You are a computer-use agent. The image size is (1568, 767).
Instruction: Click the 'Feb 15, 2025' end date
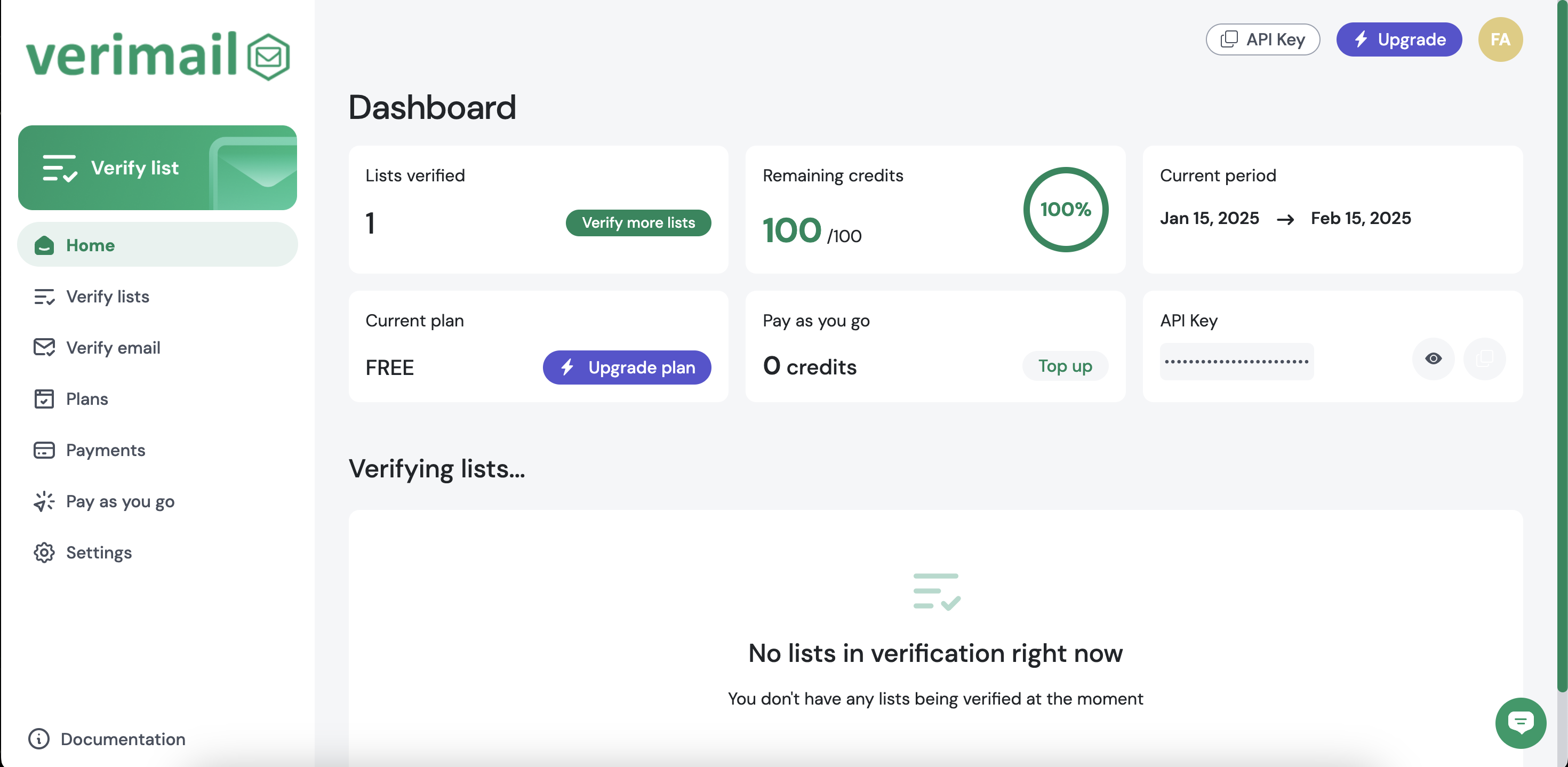(1361, 219)
